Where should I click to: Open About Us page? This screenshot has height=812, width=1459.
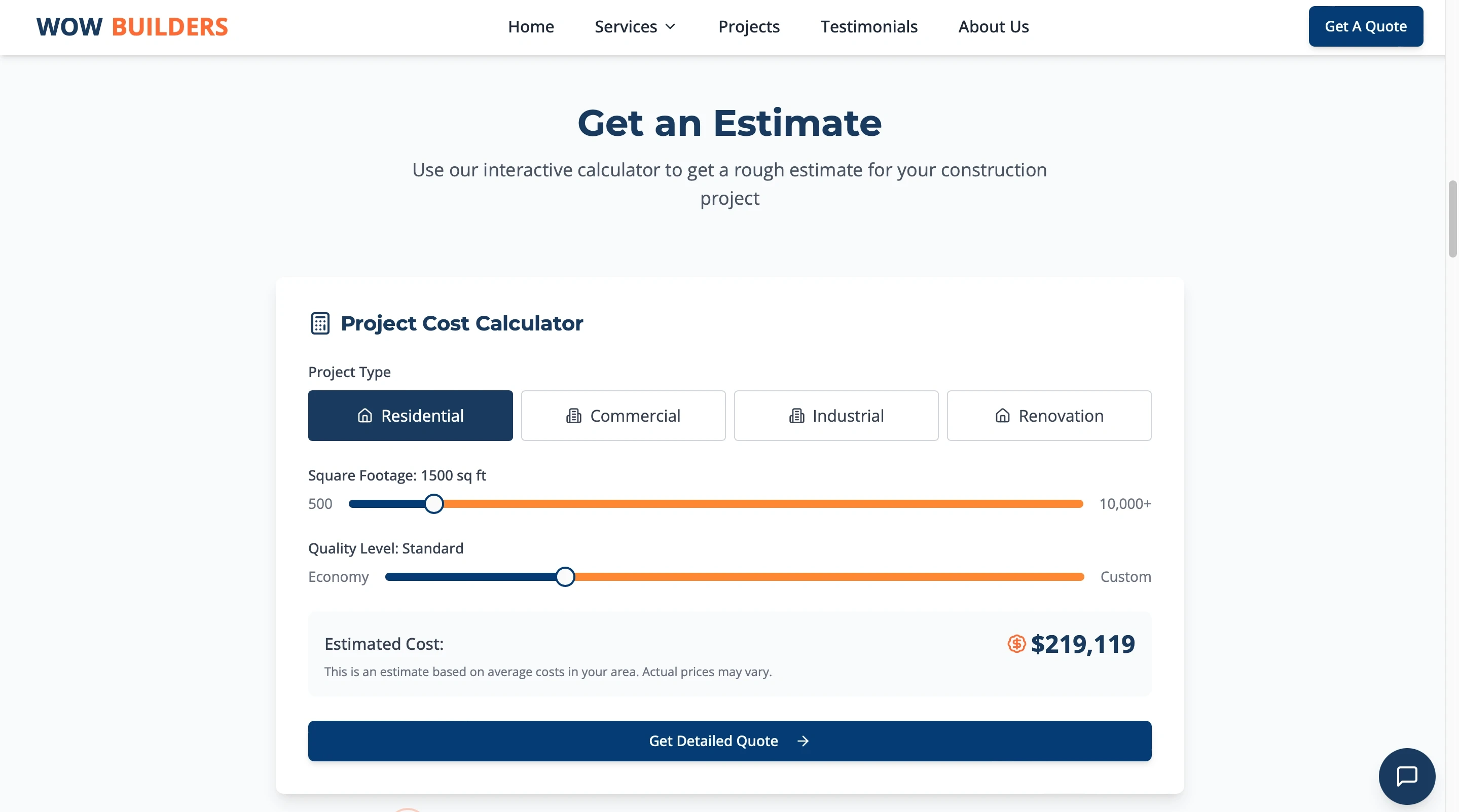click(x=994, y=27)
